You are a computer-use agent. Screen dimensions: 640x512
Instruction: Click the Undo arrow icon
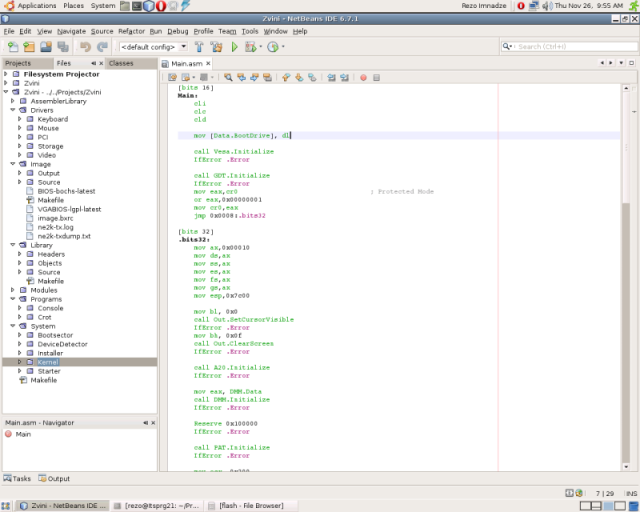coord(85,47)
